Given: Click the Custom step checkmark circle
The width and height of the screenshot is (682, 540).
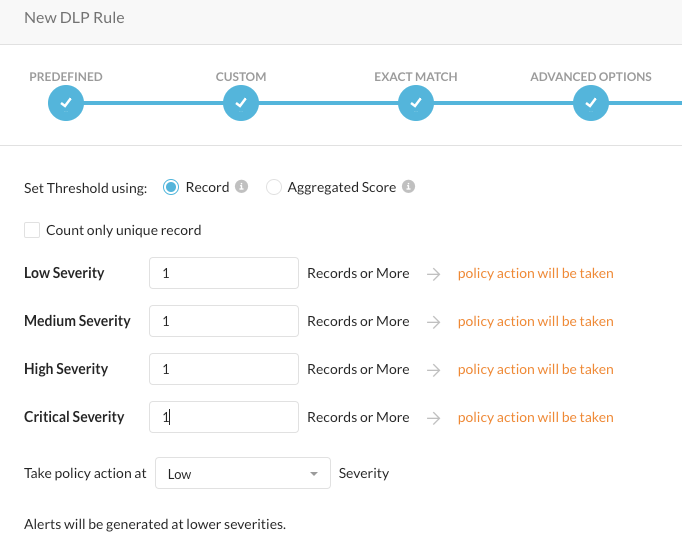Looking at the screenshot, I should [241, 103].
